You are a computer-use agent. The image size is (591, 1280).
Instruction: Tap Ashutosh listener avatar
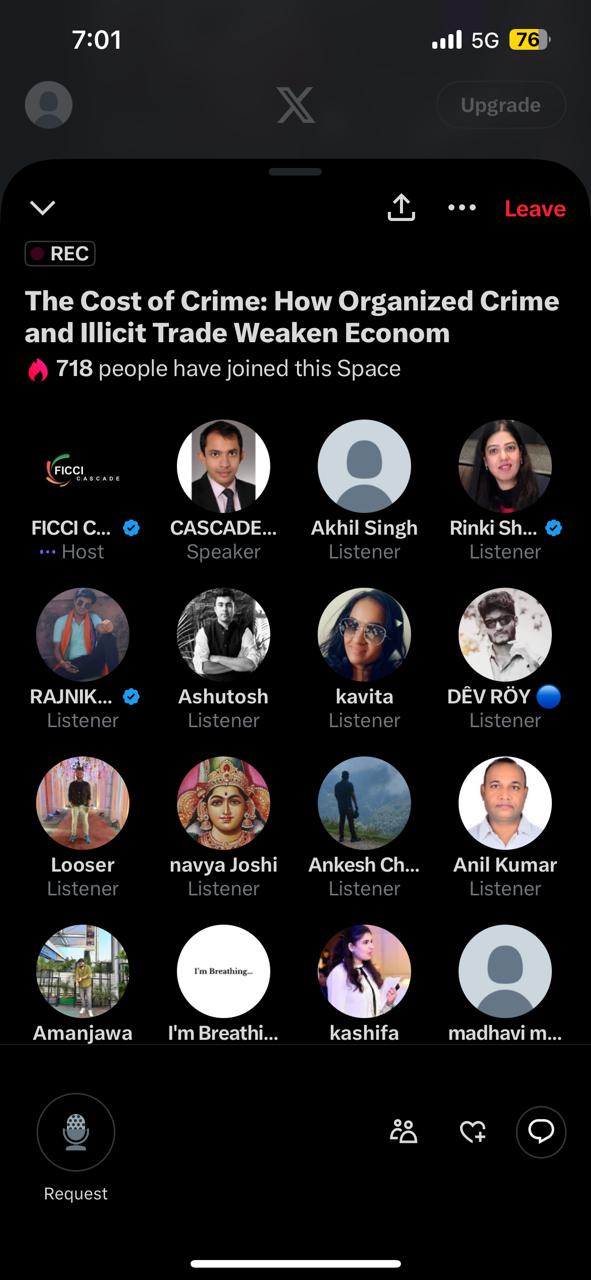(x=224, y=635)
